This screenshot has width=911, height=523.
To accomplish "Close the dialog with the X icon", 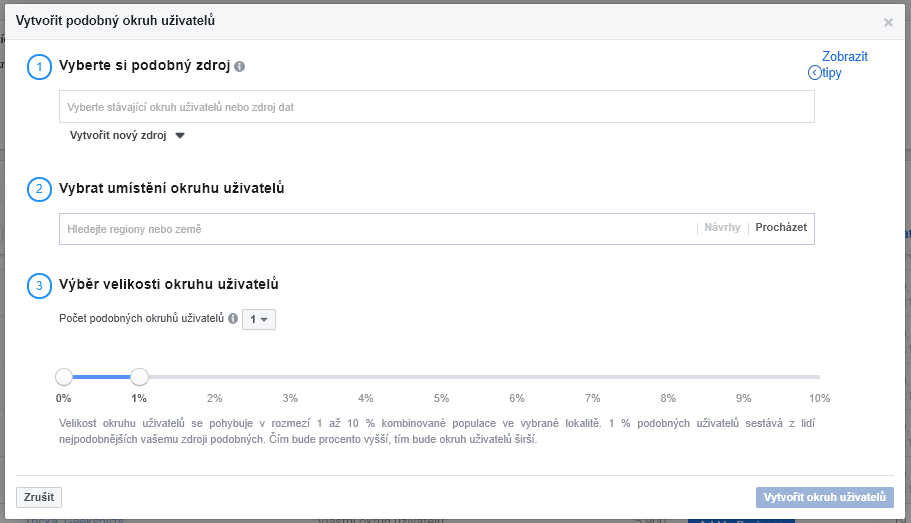I will 888,23.
